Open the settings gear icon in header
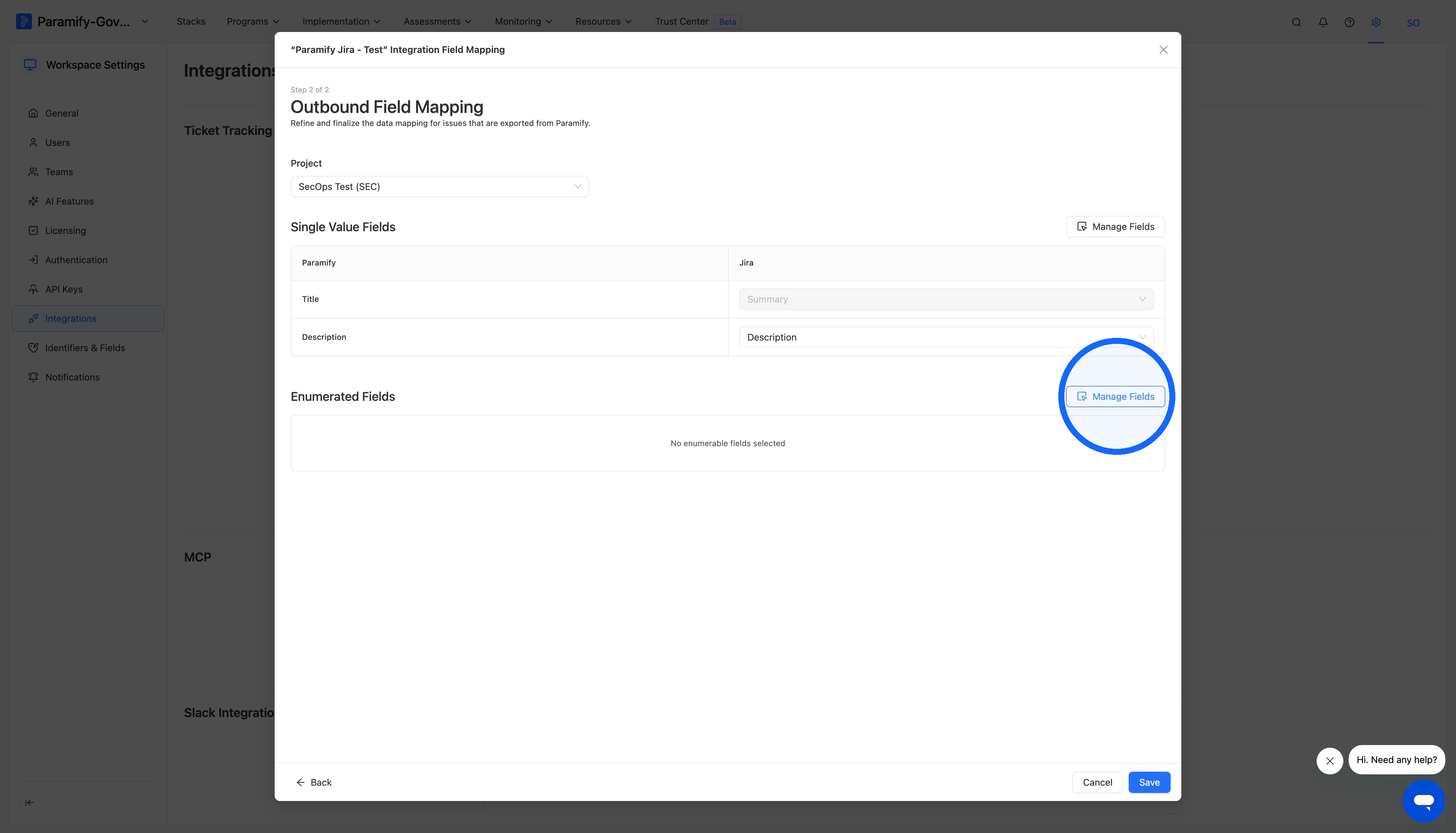Screen dimensions: 1456x833 click(x=1376, y=22)
